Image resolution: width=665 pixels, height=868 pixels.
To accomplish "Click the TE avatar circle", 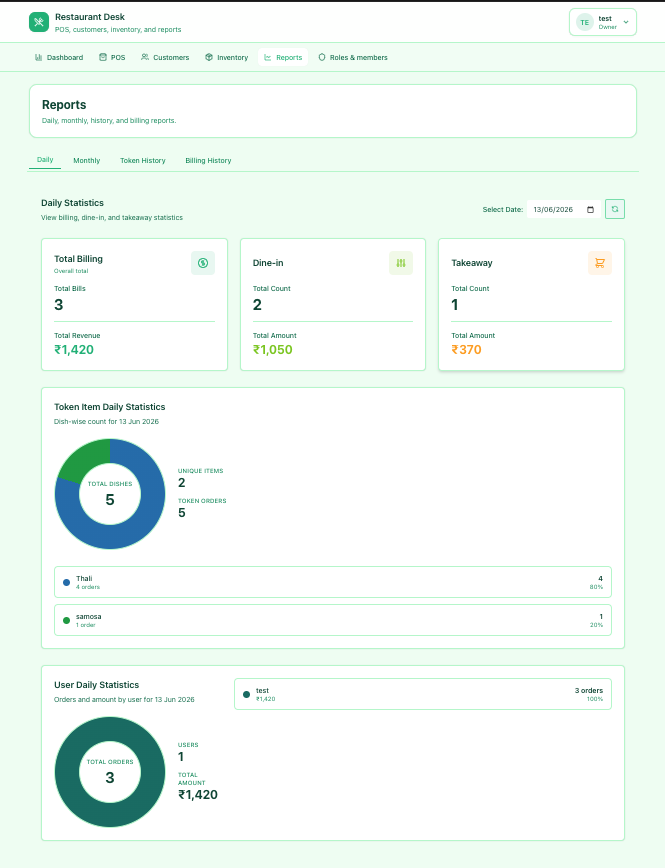I will (x=584, y=22).
